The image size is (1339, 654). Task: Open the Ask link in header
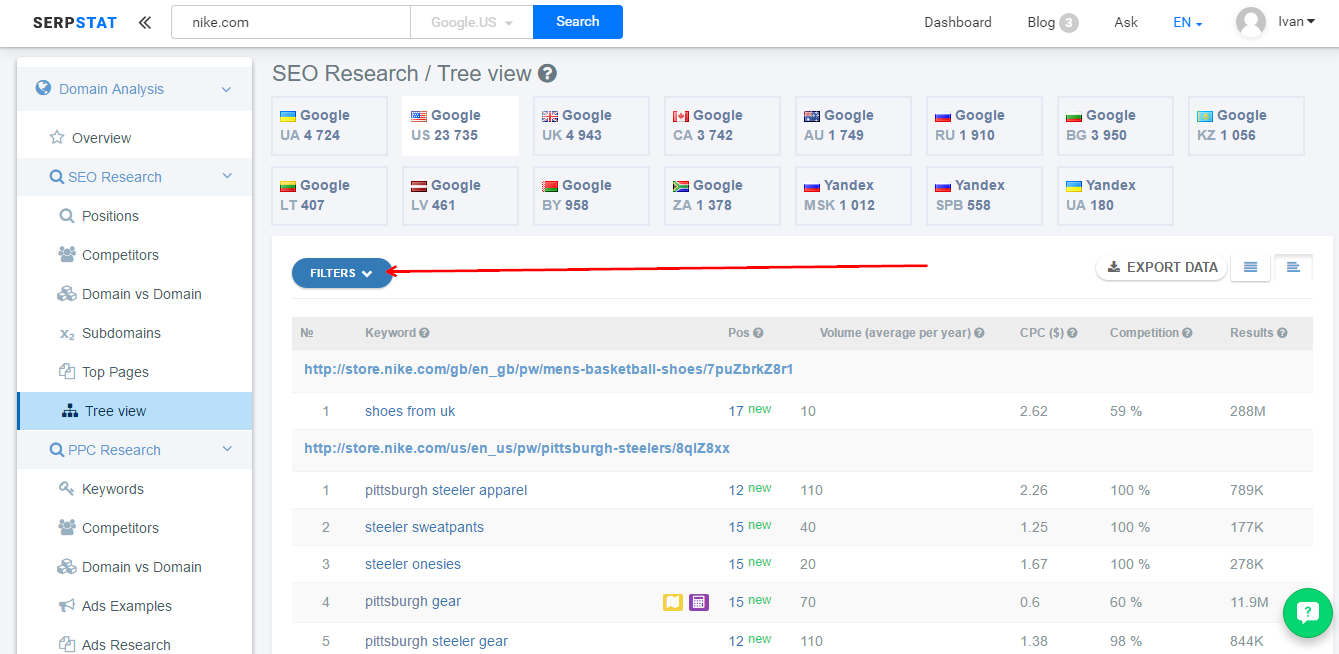[x=1126, y=22]
